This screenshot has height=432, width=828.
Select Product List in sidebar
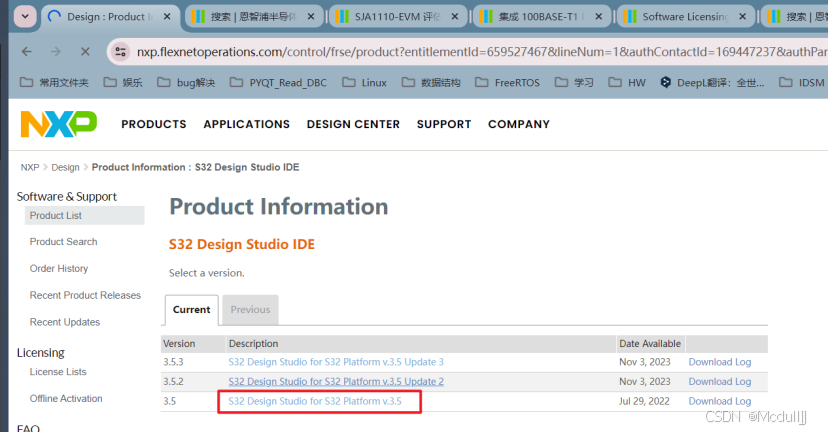(84, 215)
